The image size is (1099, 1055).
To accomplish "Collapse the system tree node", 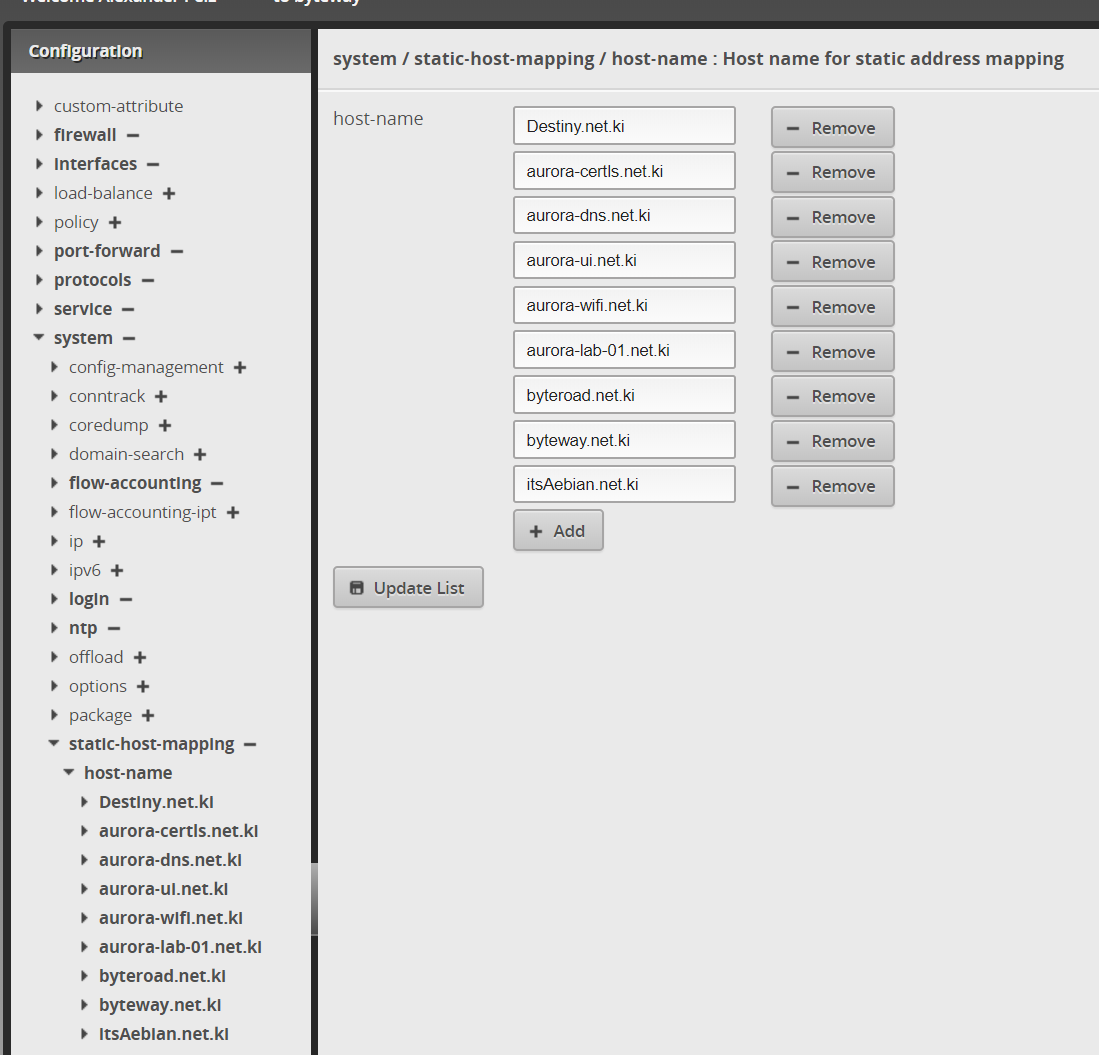I will pos(39,338).
